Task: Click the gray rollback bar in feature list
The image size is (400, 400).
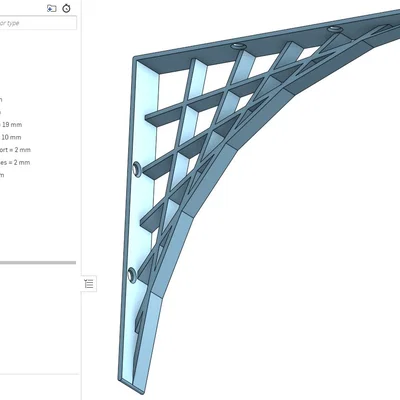Action: pyautogui.click(x=38, y=263)
